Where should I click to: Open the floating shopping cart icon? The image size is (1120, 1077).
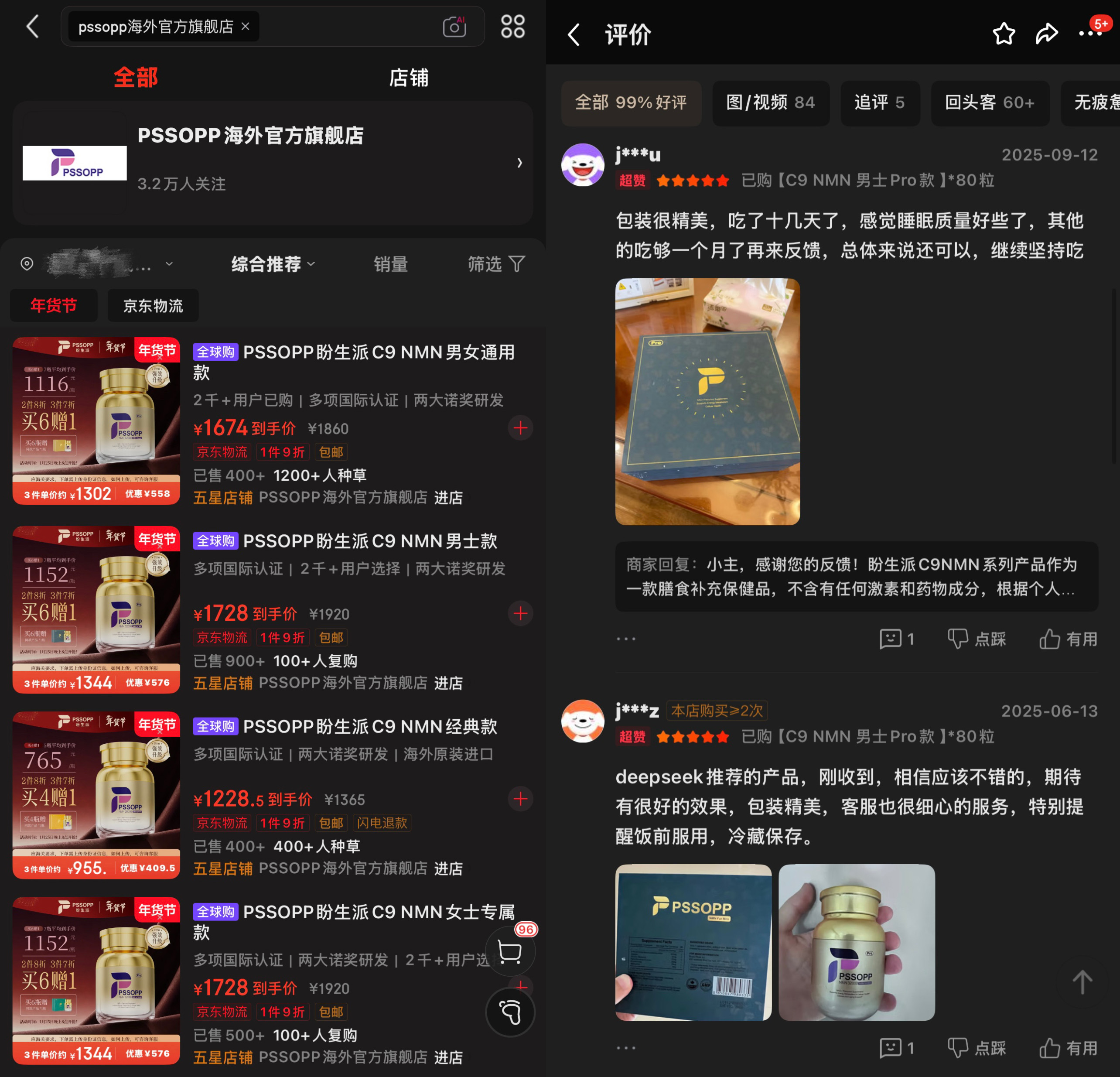pyautogui.click(x=510, y=952)
